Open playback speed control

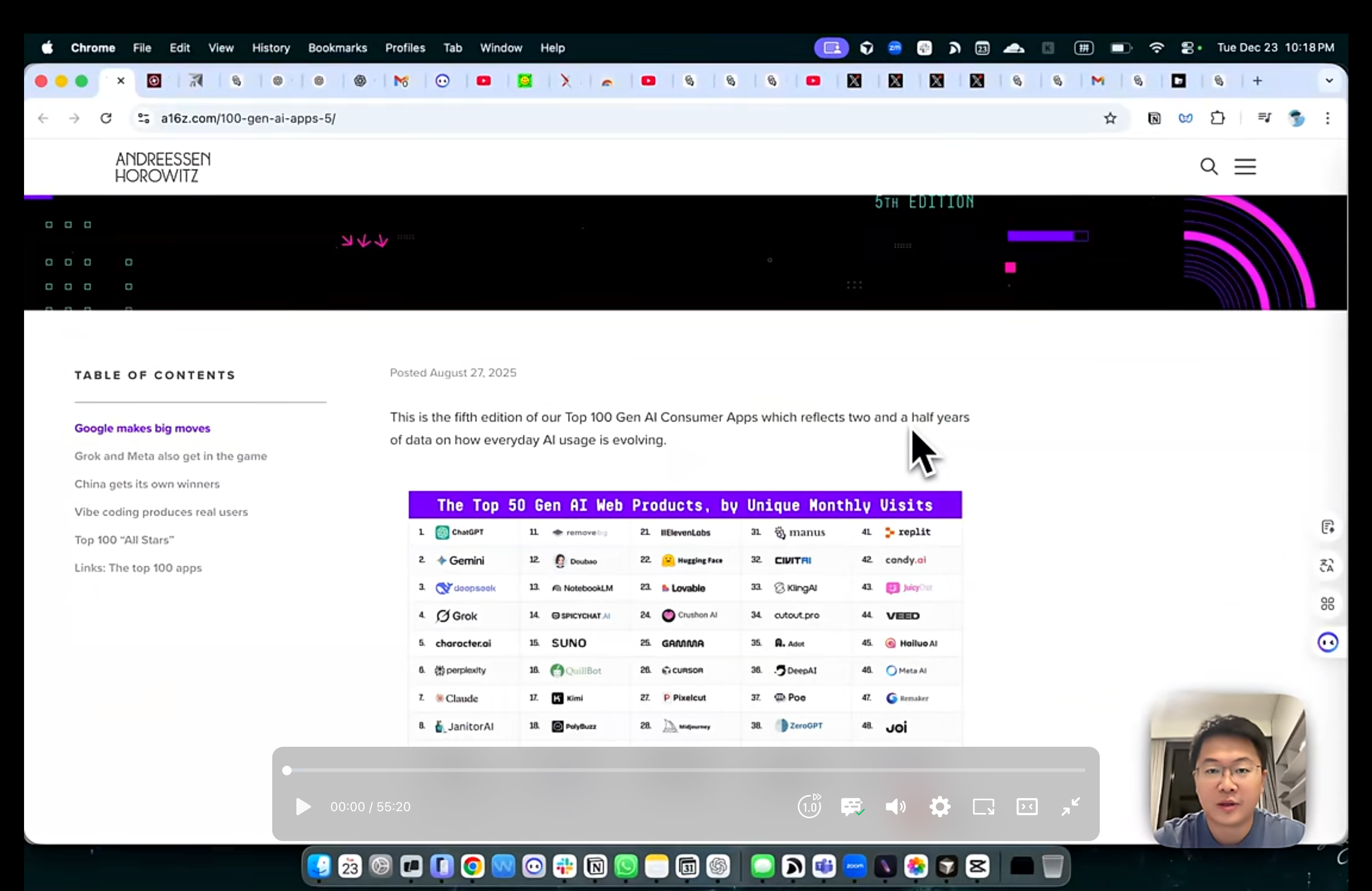point(809,806)
